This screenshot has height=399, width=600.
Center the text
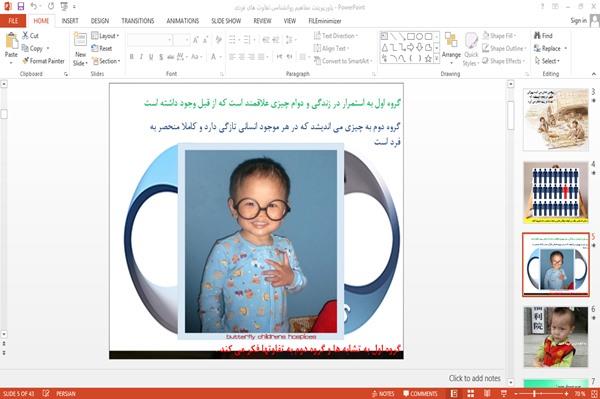(241, 57)
